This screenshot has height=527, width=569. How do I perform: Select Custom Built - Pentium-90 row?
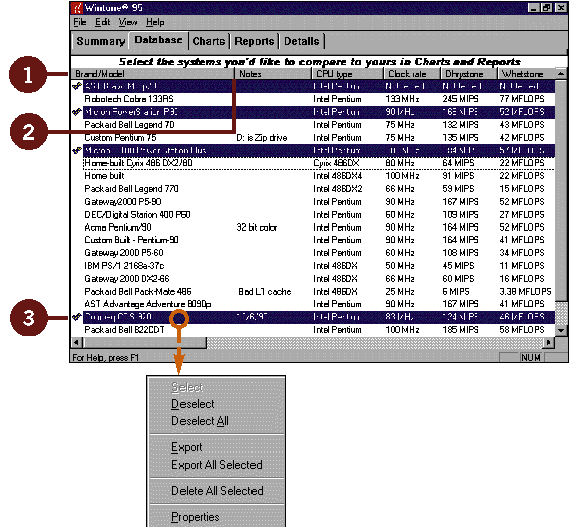tap(319, 240)
